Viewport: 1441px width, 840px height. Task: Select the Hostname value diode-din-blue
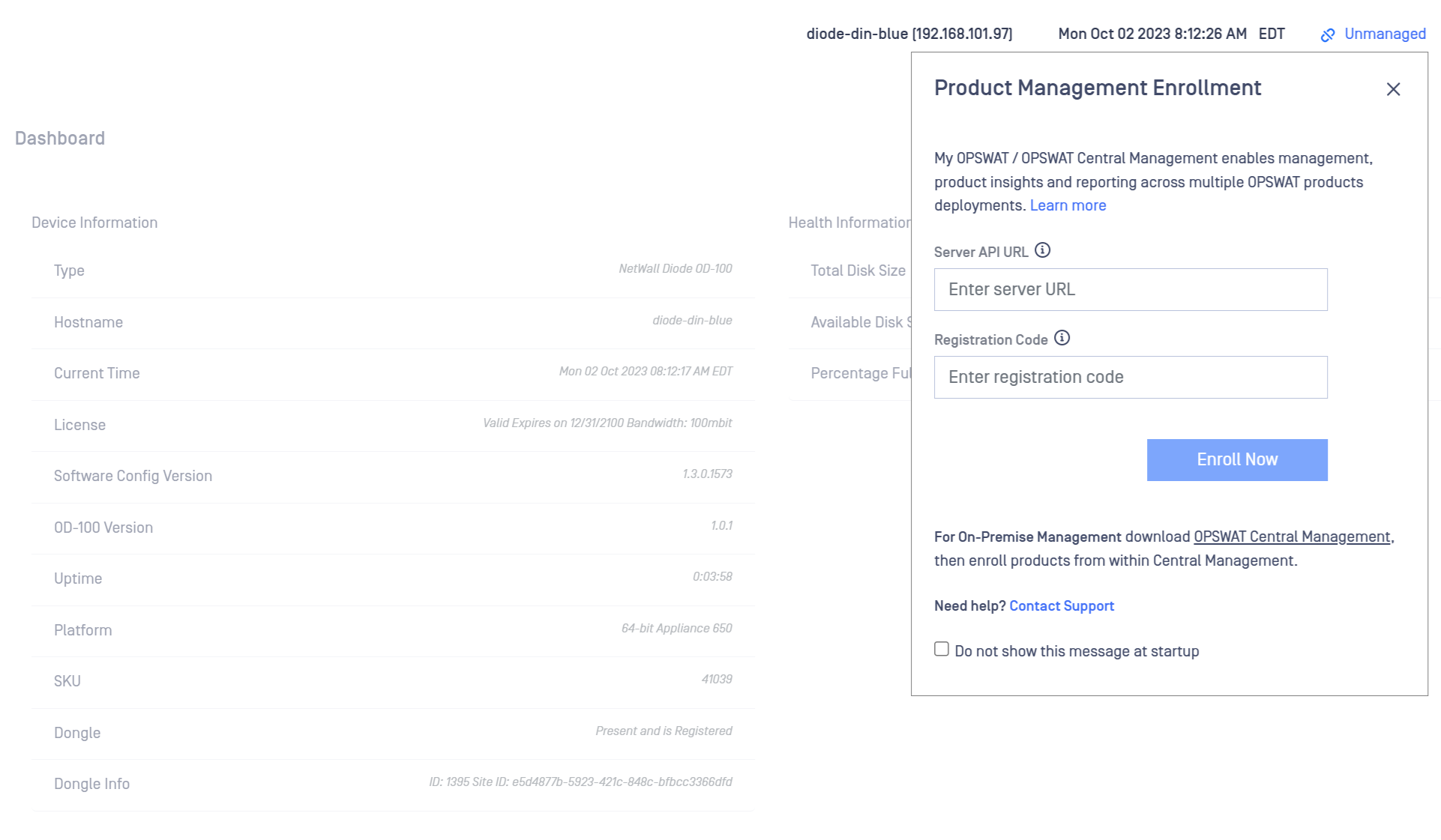pos(692,320)
